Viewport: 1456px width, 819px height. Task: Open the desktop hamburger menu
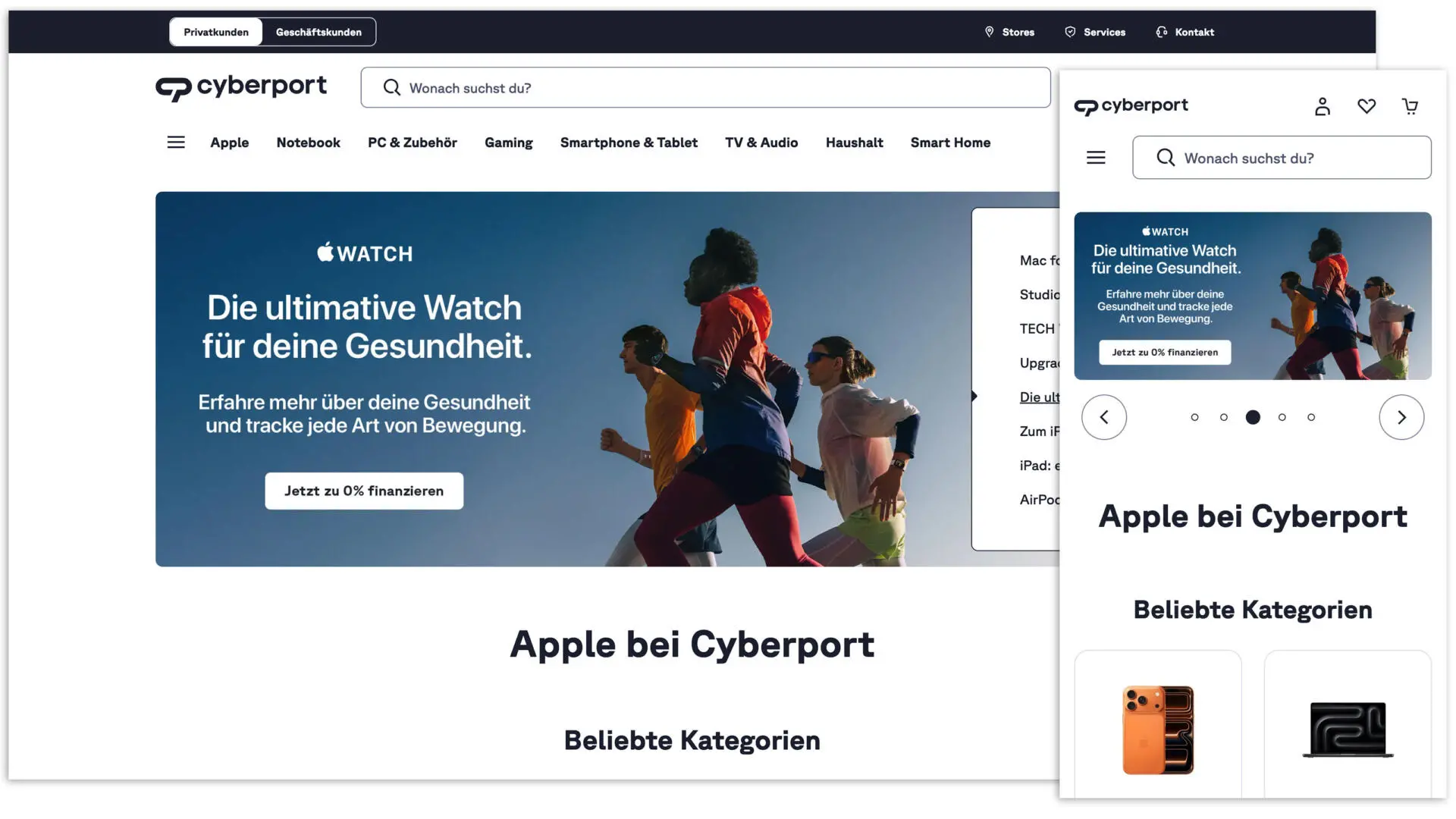(x=176, y=143)
